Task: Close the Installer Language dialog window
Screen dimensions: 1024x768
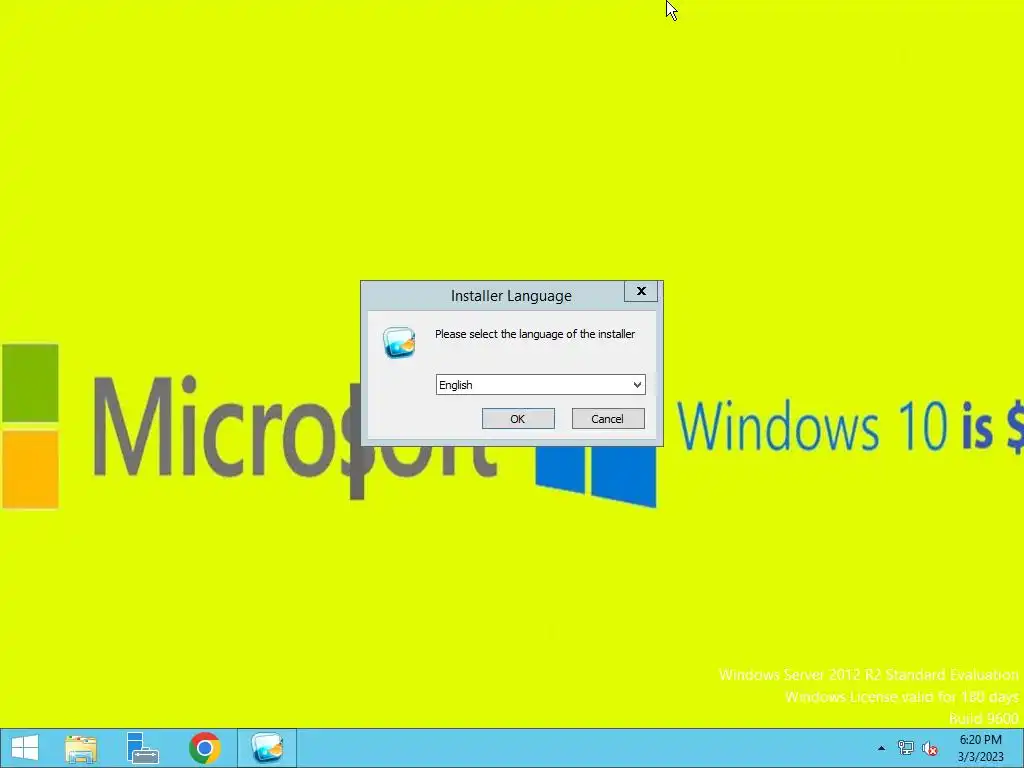Action: (x=641, y=291)
